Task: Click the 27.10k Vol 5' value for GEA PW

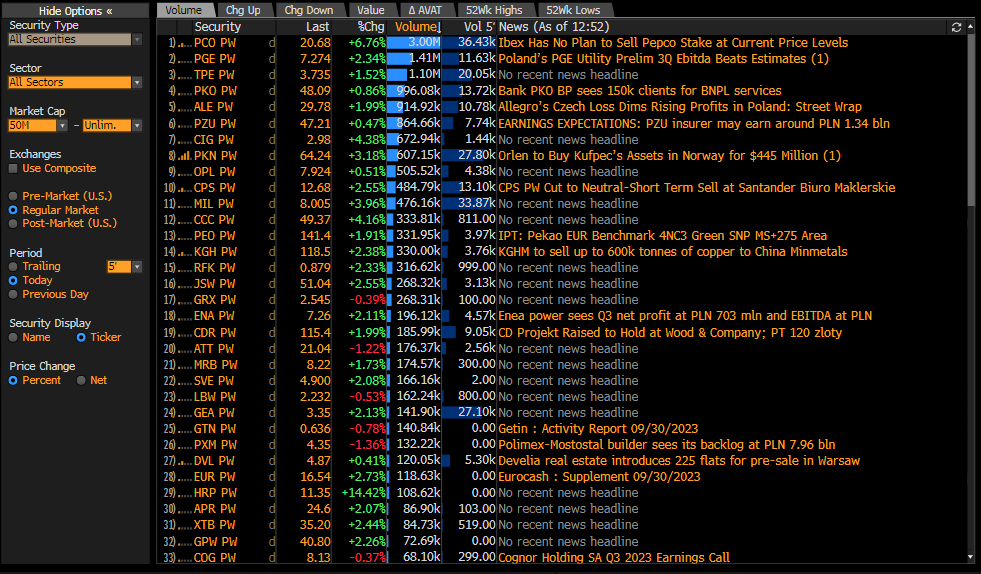Action: click(x=476, y=413)
